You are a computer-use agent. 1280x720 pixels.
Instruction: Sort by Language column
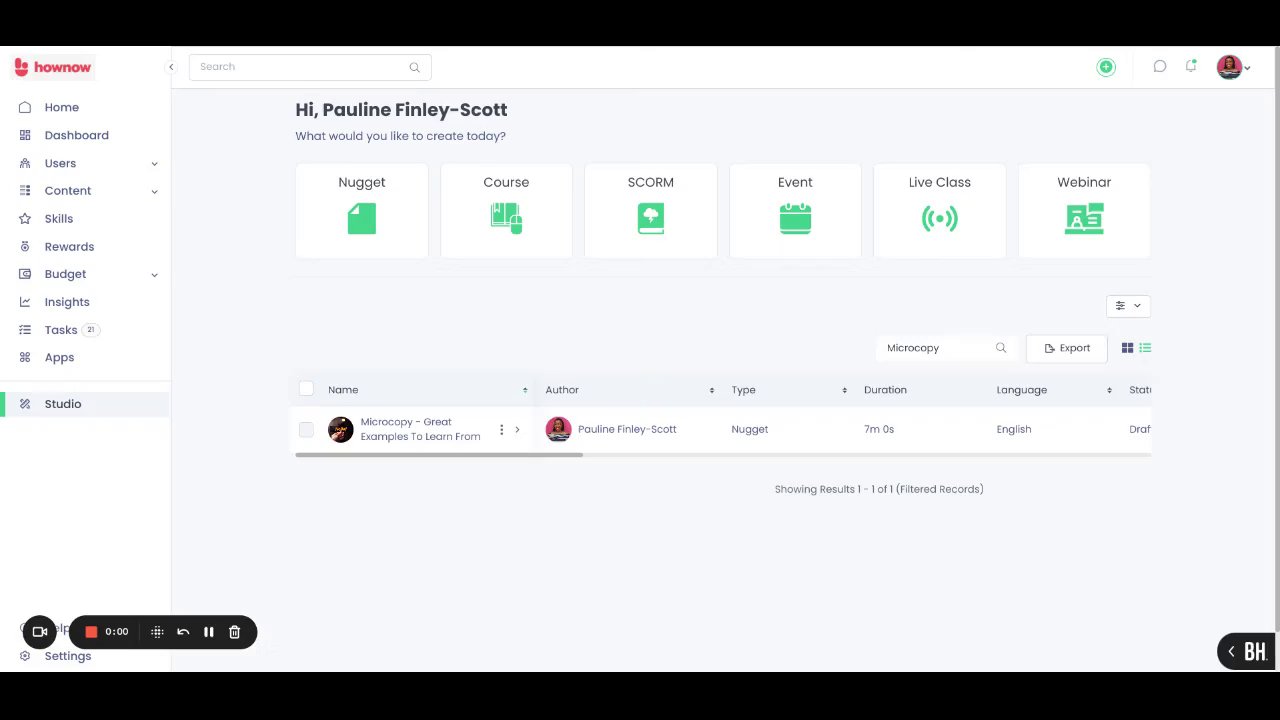1109,390
